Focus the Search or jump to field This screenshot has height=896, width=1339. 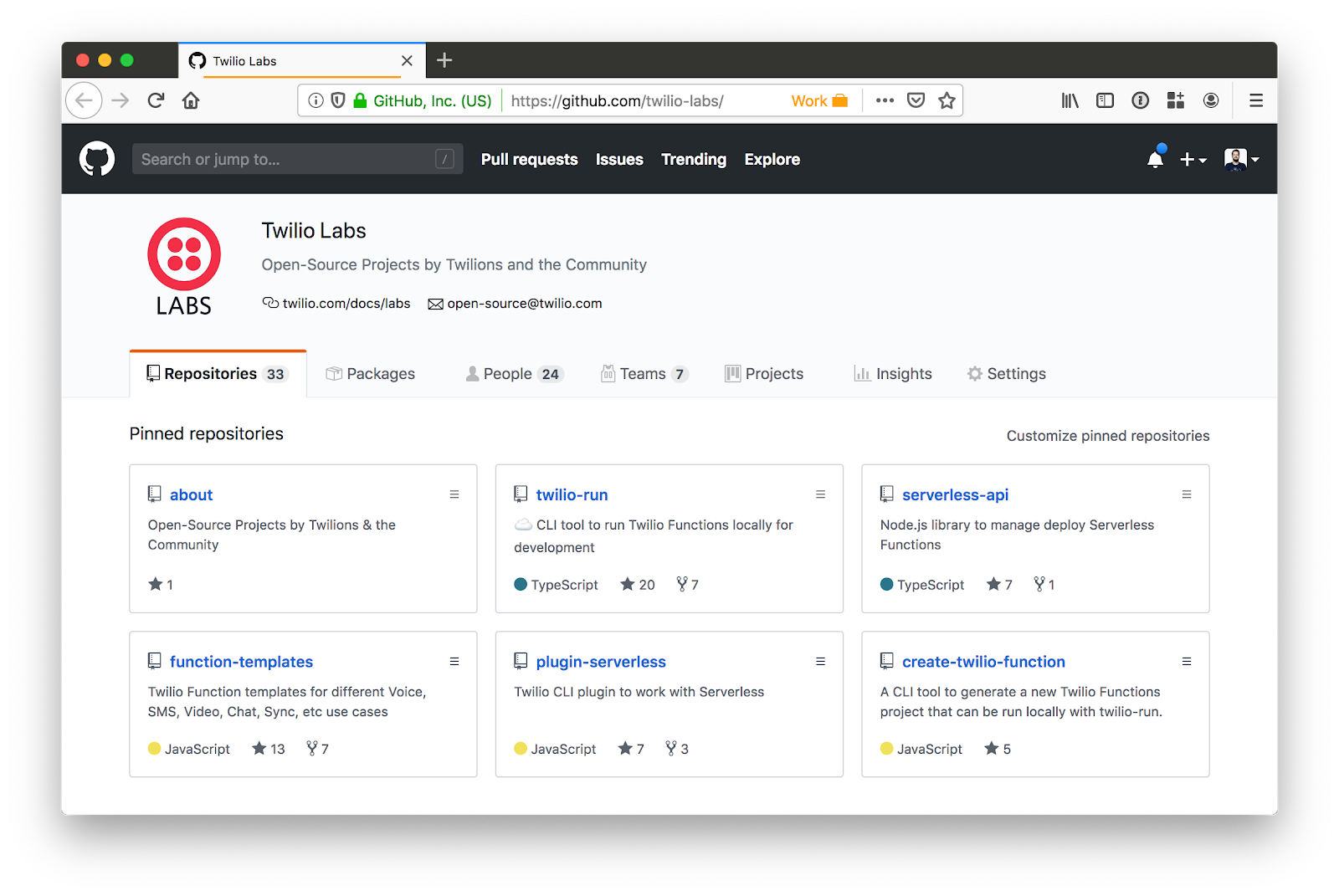coord(297,159)
